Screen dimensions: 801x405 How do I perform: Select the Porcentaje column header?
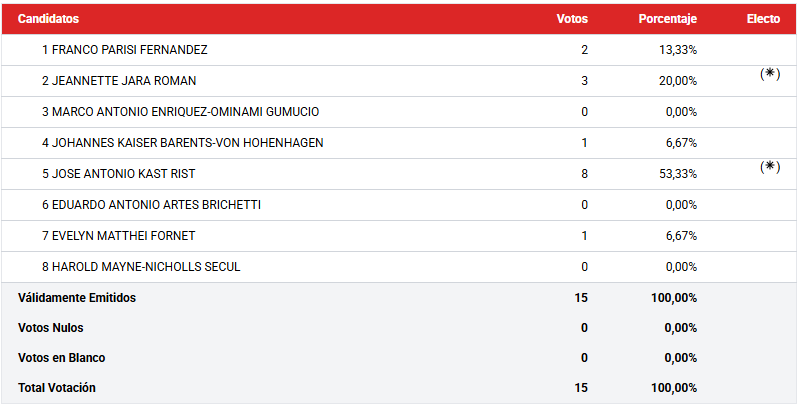coord(668,19)
